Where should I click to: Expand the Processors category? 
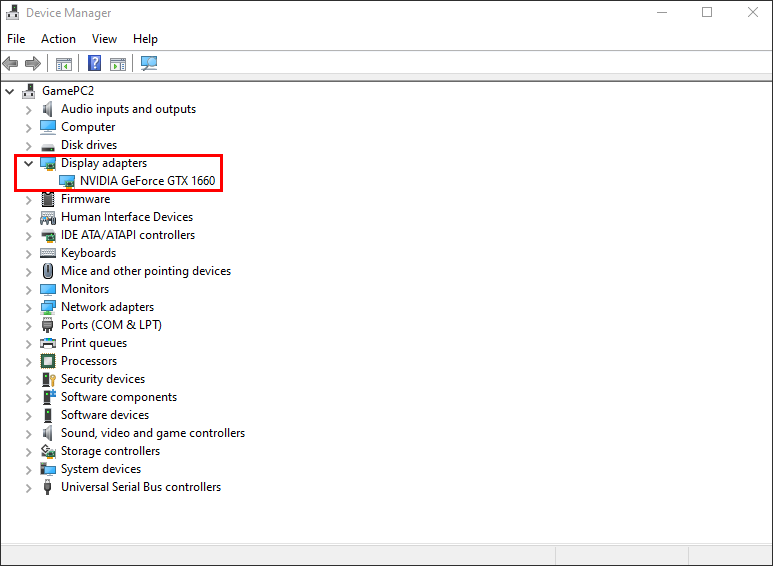point(29,361)
